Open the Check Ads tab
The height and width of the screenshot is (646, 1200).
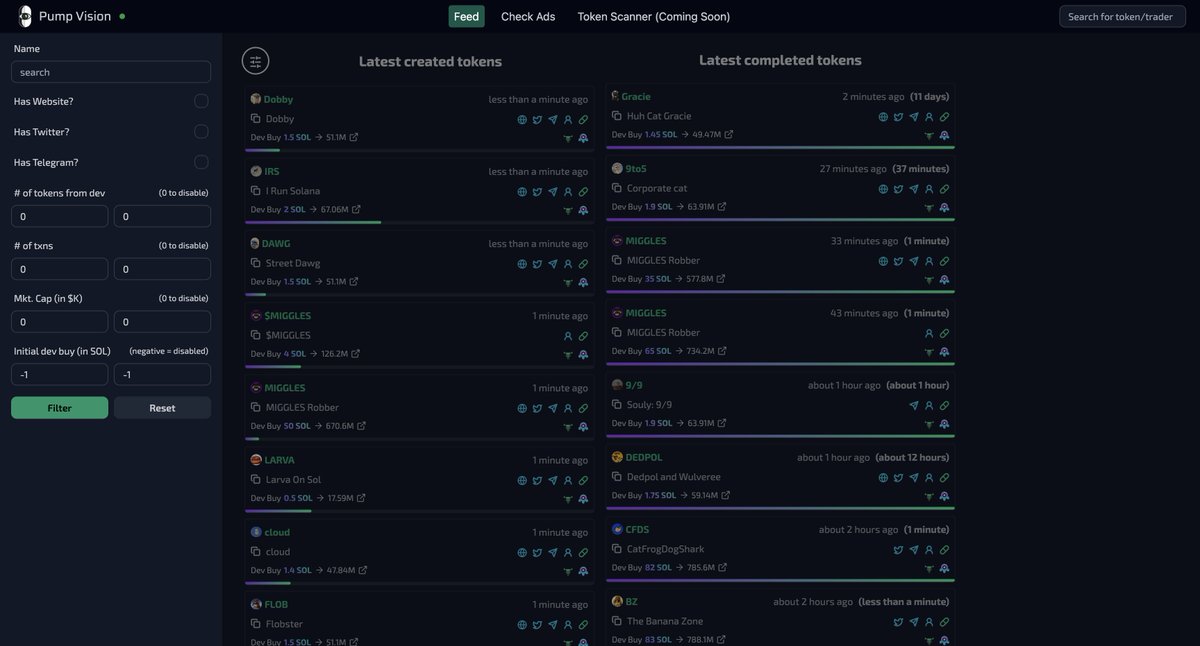tap(528, 16)
